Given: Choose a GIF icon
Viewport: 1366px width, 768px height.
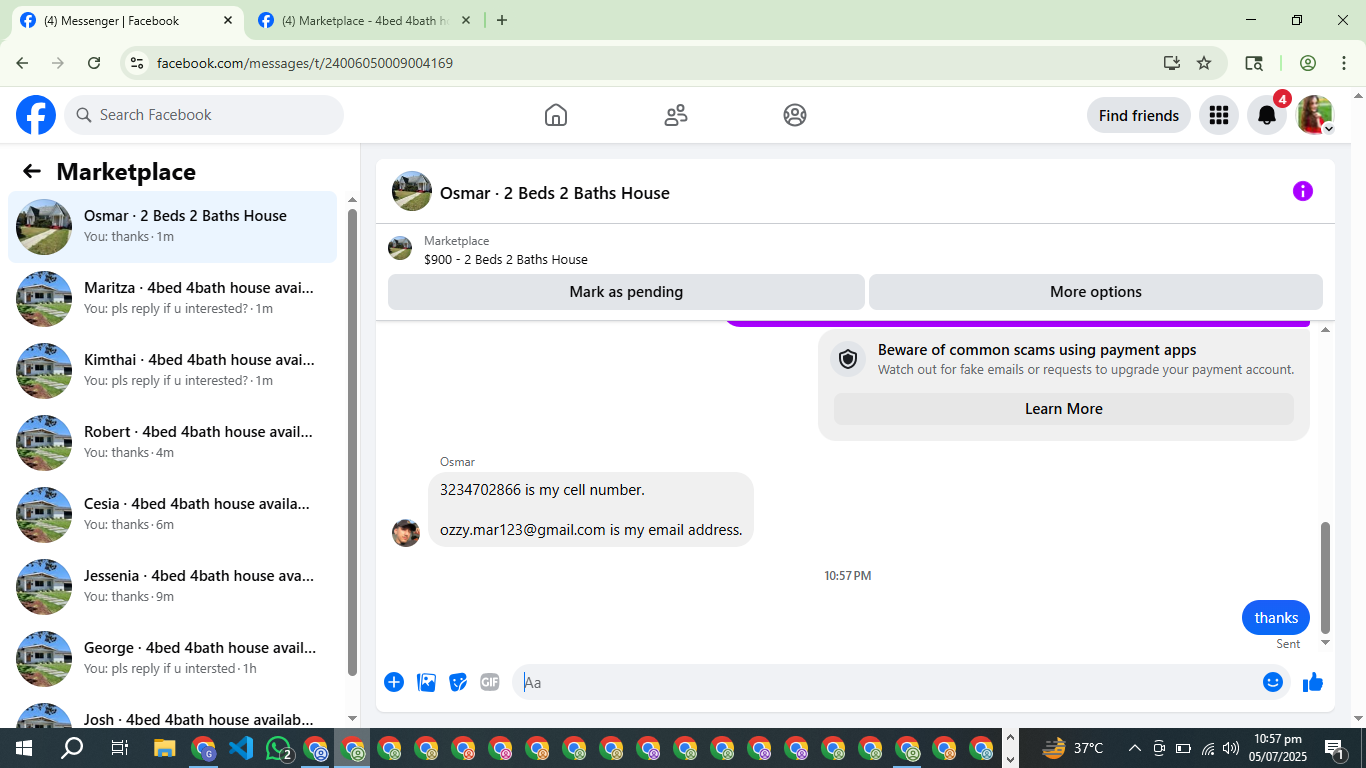Looking at the screenshot, I should 490,682.
